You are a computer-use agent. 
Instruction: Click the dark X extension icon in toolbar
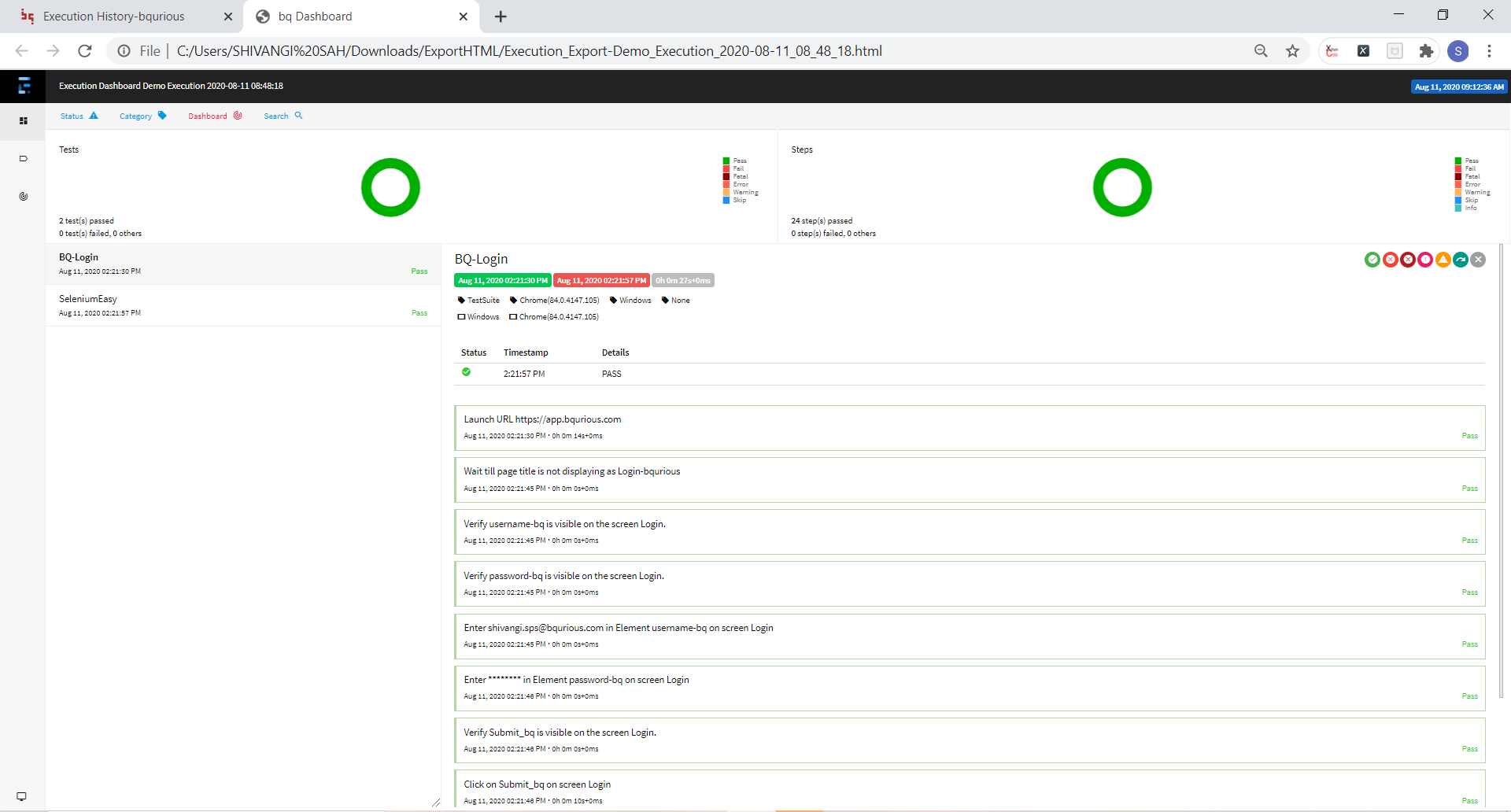pyautogui.click(x=1363, y=51)
